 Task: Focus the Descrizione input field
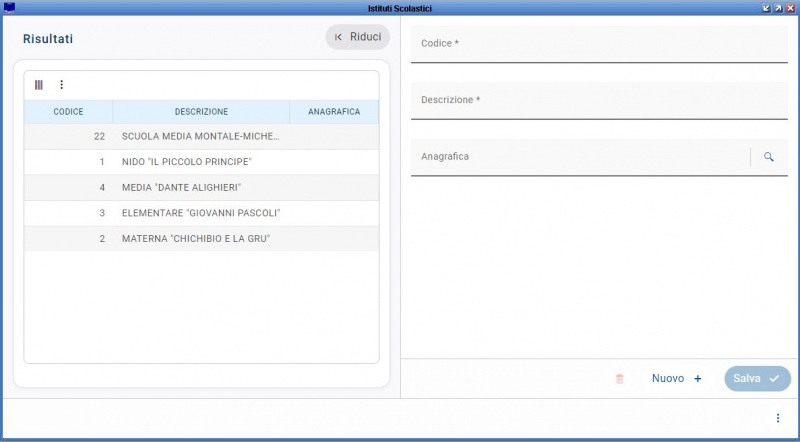point(599,101)
